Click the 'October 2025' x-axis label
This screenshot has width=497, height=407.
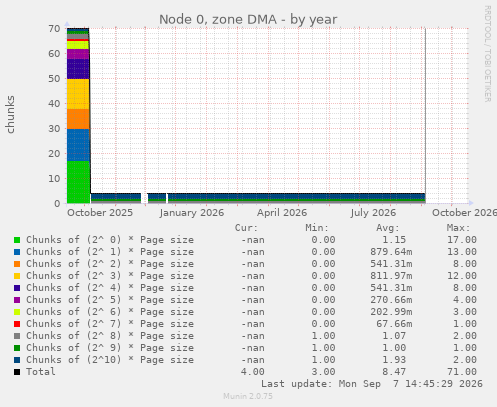click(100, 213)
